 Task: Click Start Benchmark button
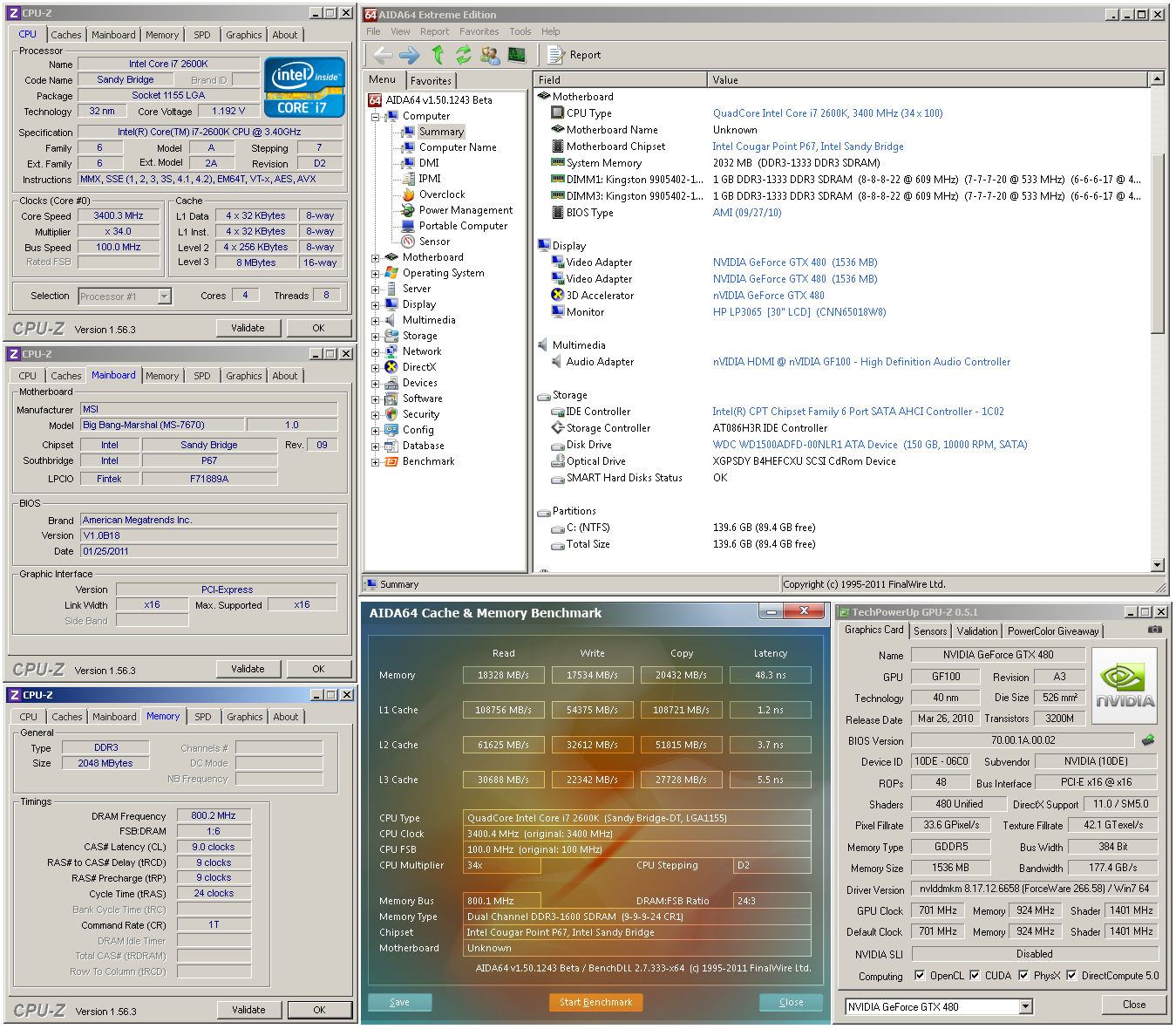pyautogui.click(x=596, y=1002)
